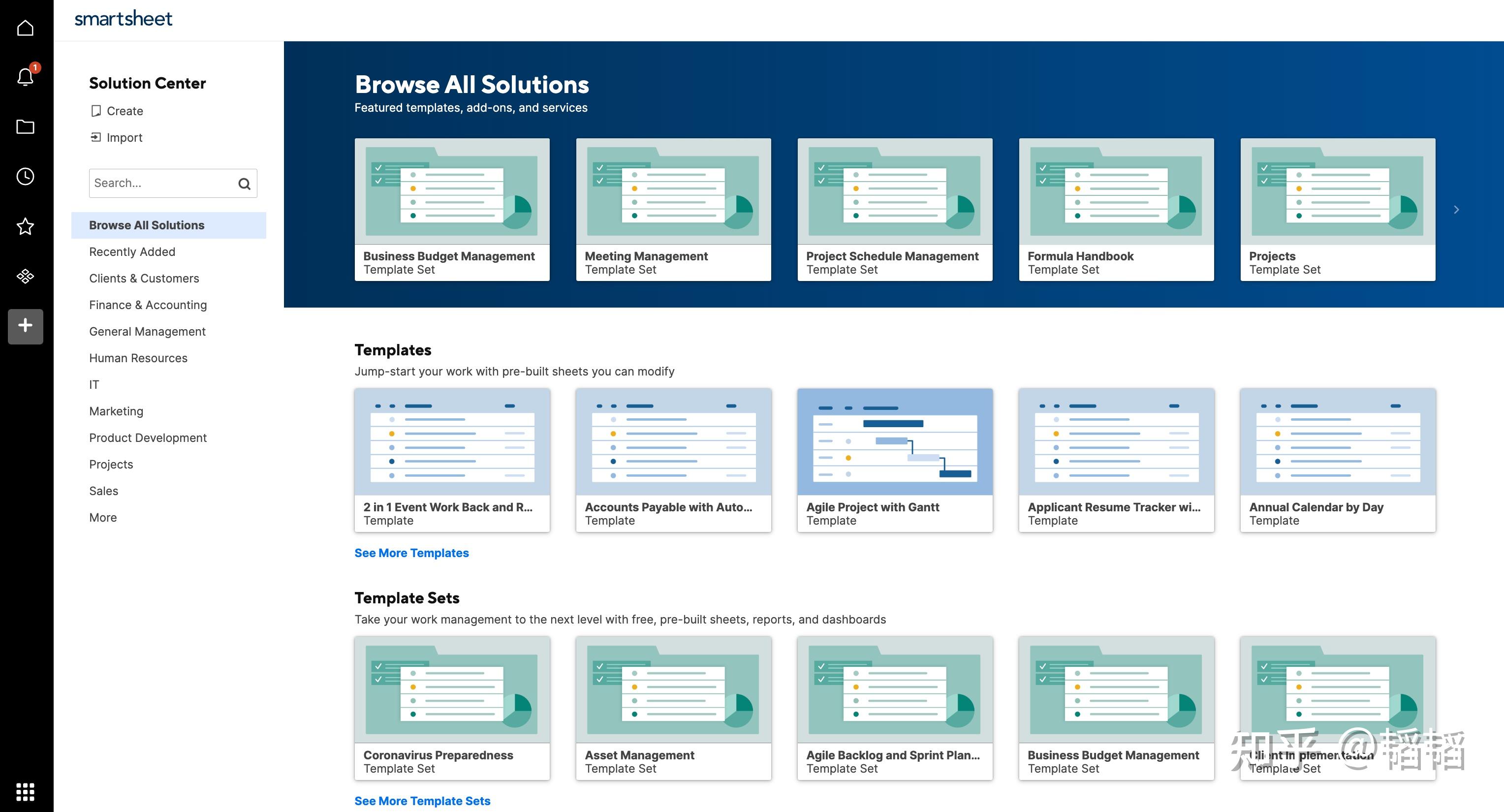Open the Browse folder icon
The image size is (1504, 812).
[25, 126]
